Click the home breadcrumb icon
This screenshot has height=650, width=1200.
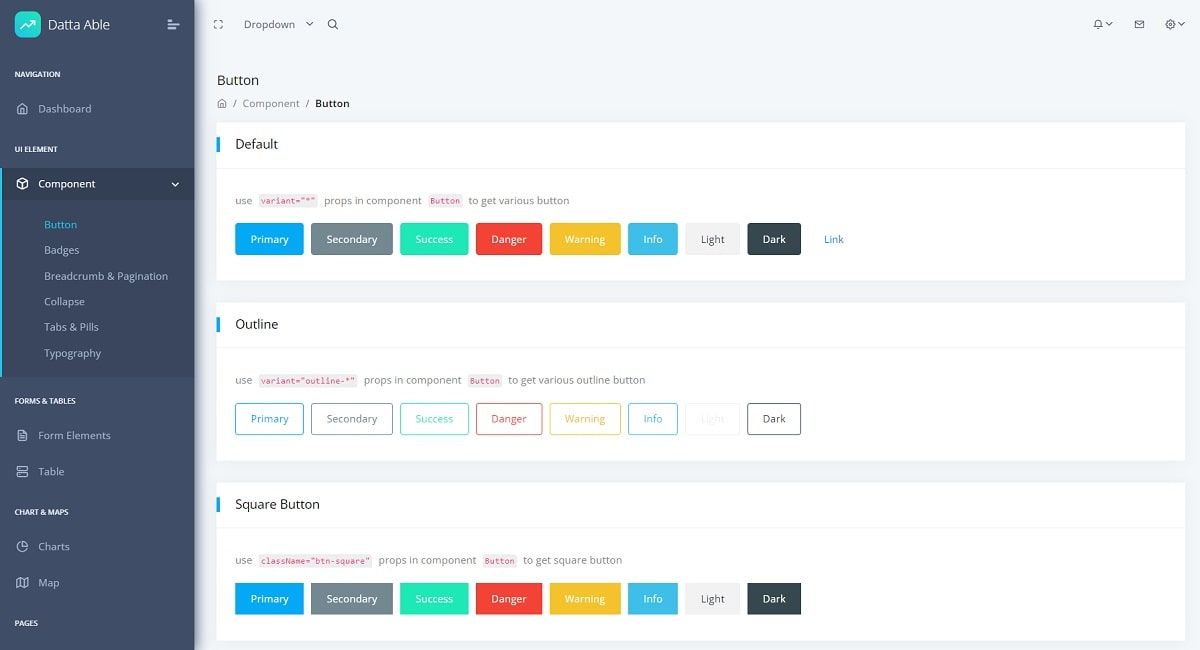point(221,103)
